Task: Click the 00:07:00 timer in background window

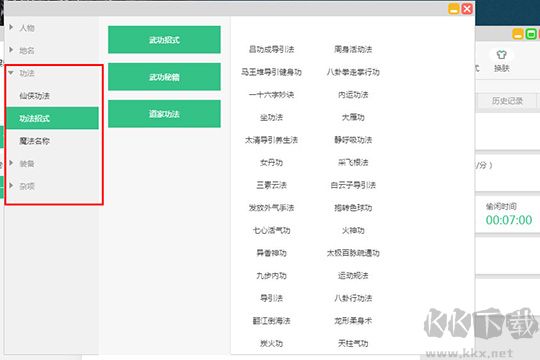Action: coord(509,220)
